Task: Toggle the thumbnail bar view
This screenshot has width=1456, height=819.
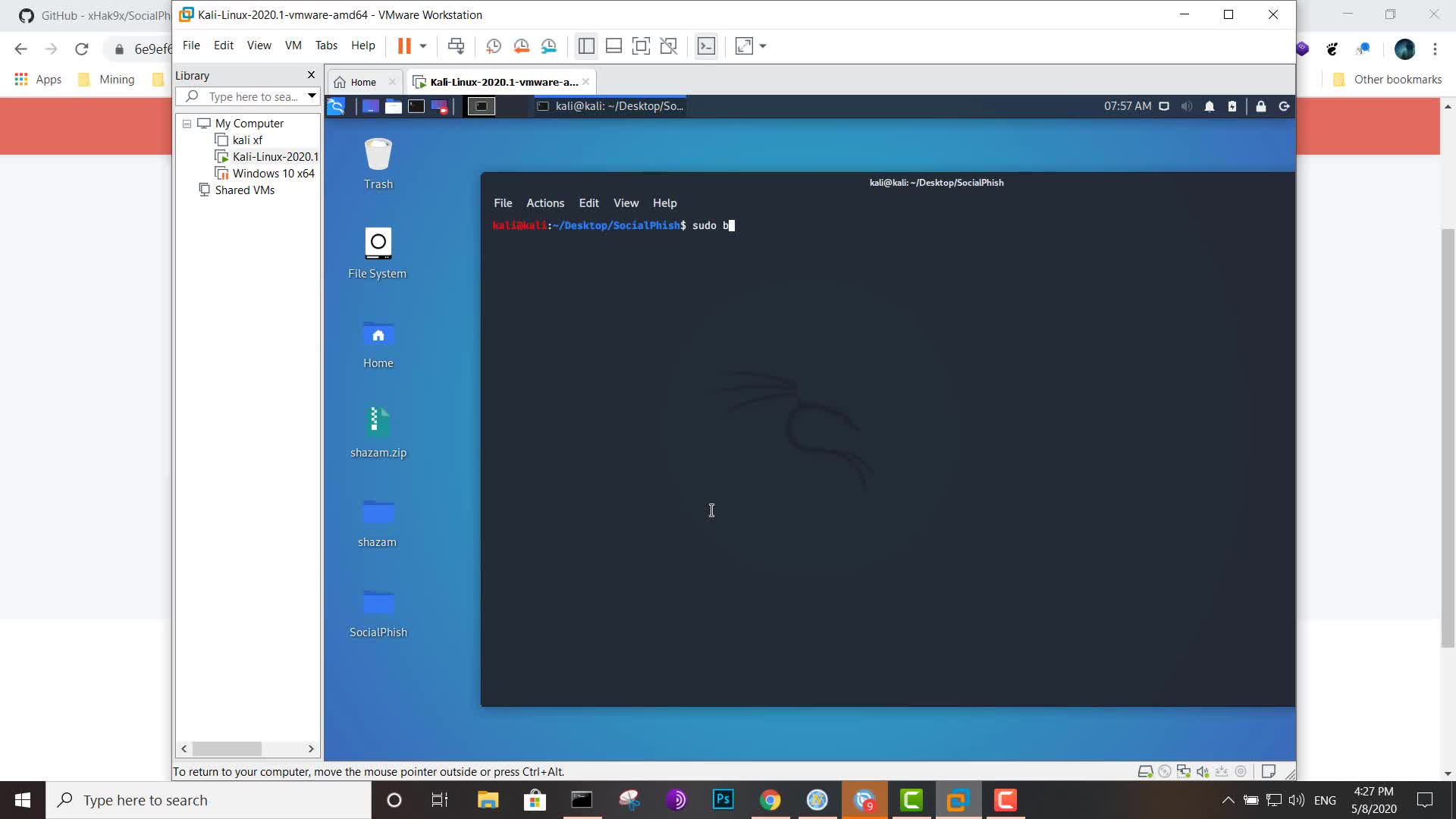Action: point(613,46)
